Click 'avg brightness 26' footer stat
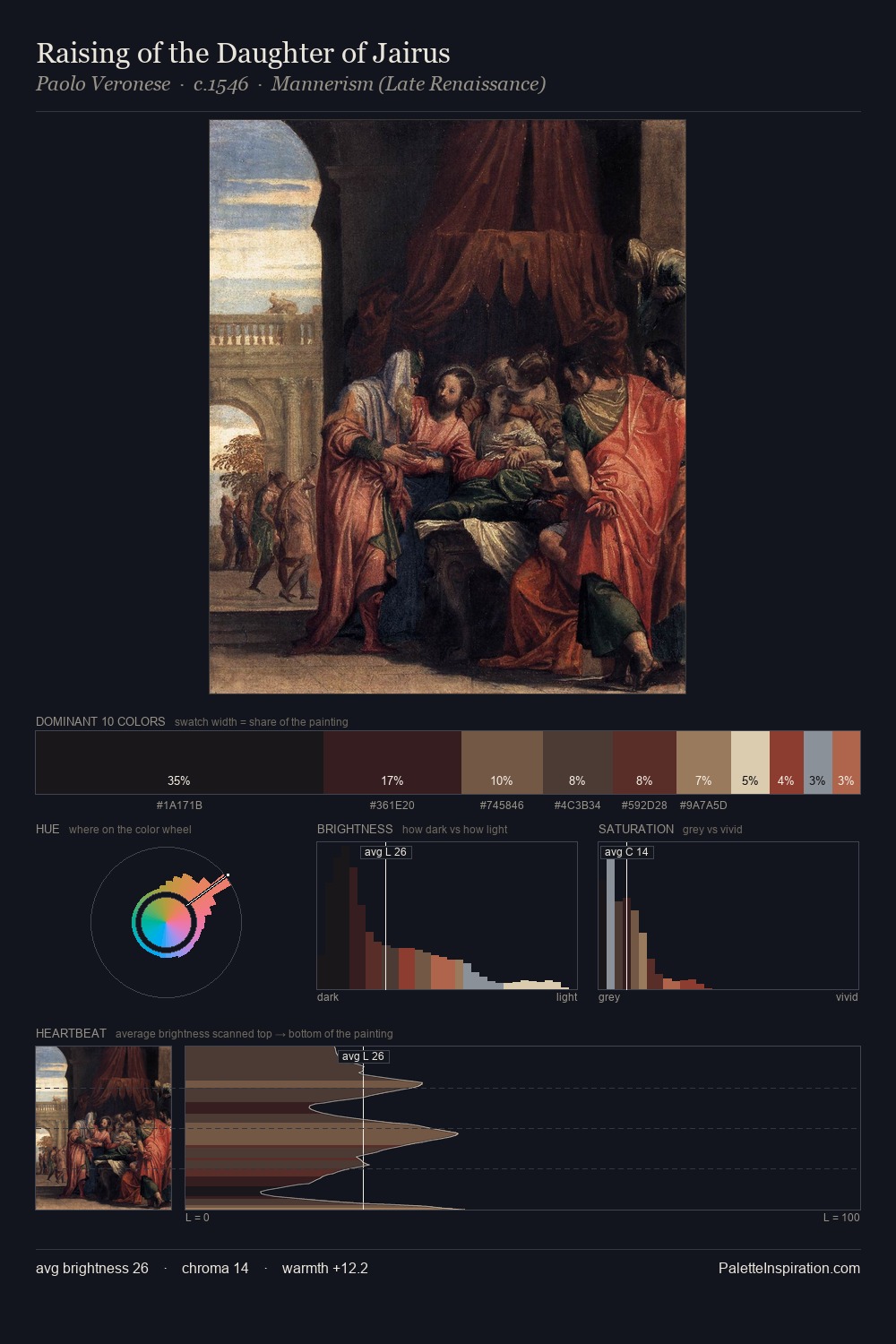This screenshot has width=896, height=1344. pos(92,1268)
